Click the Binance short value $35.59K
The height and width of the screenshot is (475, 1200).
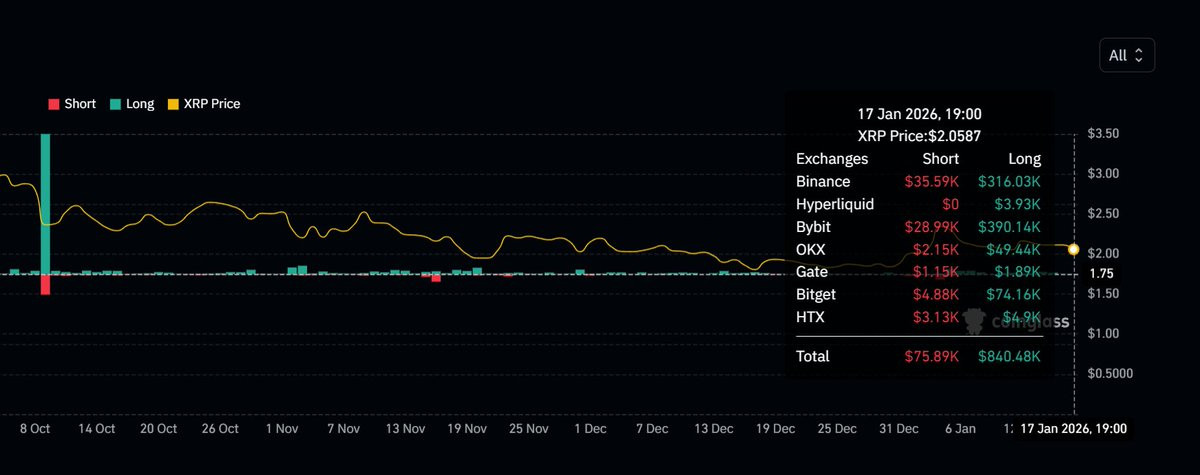[931, 182]
